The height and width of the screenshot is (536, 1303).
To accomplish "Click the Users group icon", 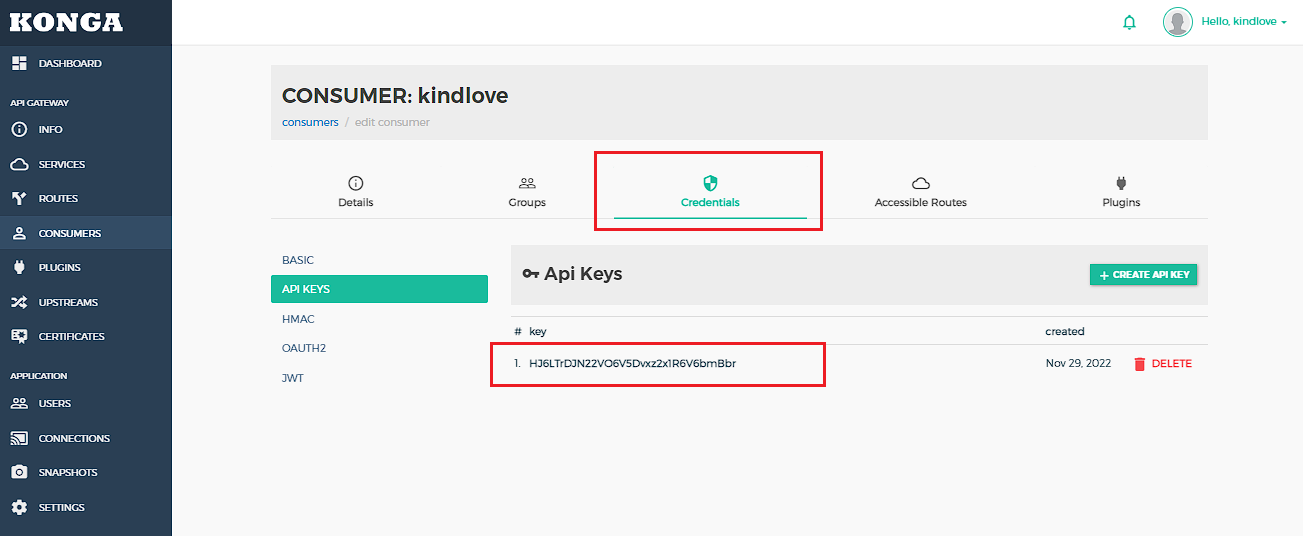I will 19,403.
